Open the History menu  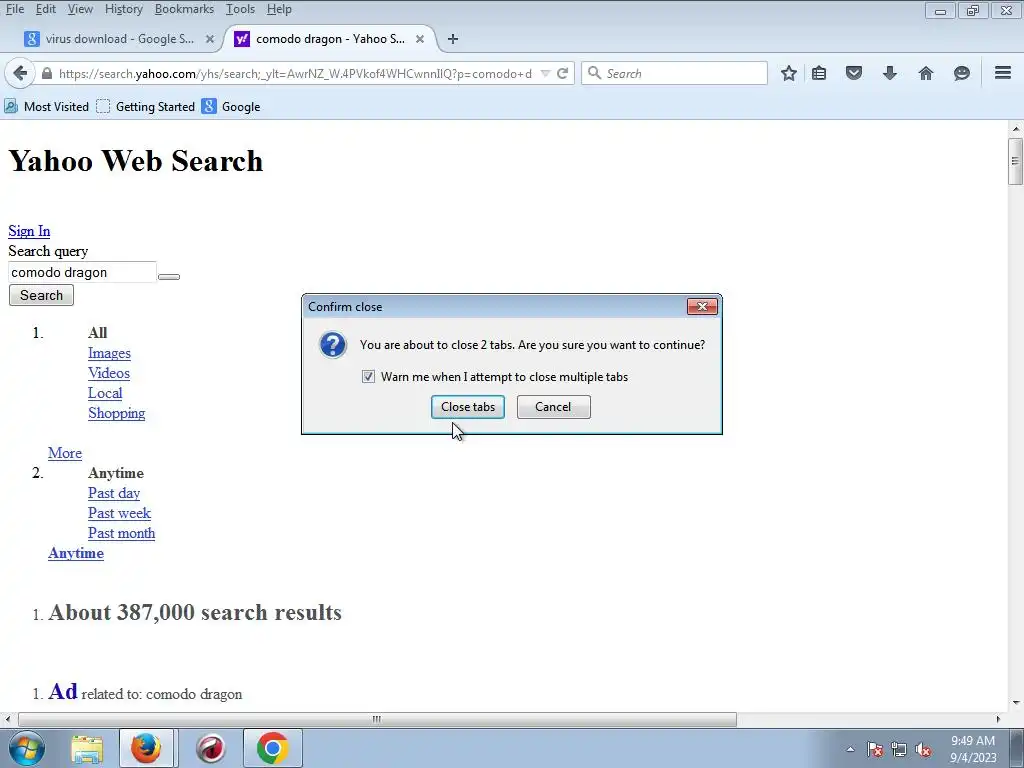(123, 9)
